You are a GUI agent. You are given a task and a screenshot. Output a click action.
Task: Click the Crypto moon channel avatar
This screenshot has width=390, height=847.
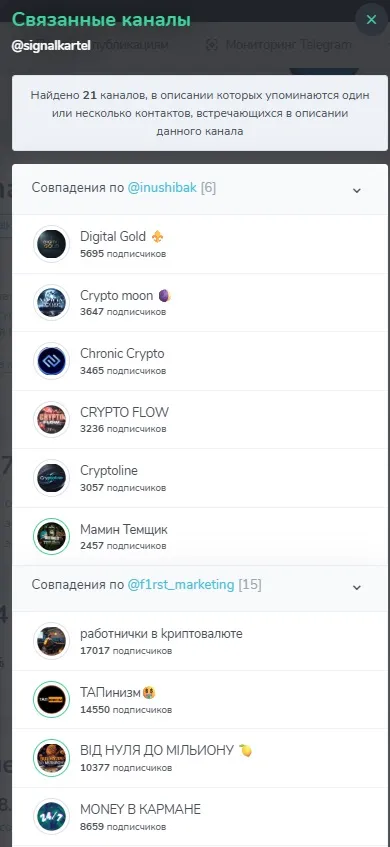[51, 302]
